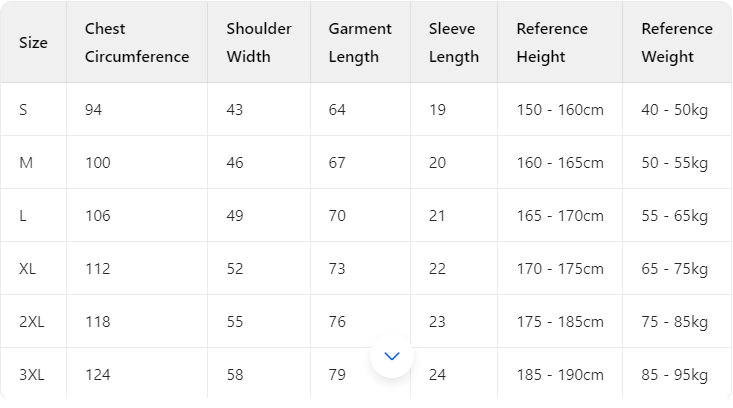Click the 3XL size row label
This screenshot has width=733, height=408.
pos(31,375)
